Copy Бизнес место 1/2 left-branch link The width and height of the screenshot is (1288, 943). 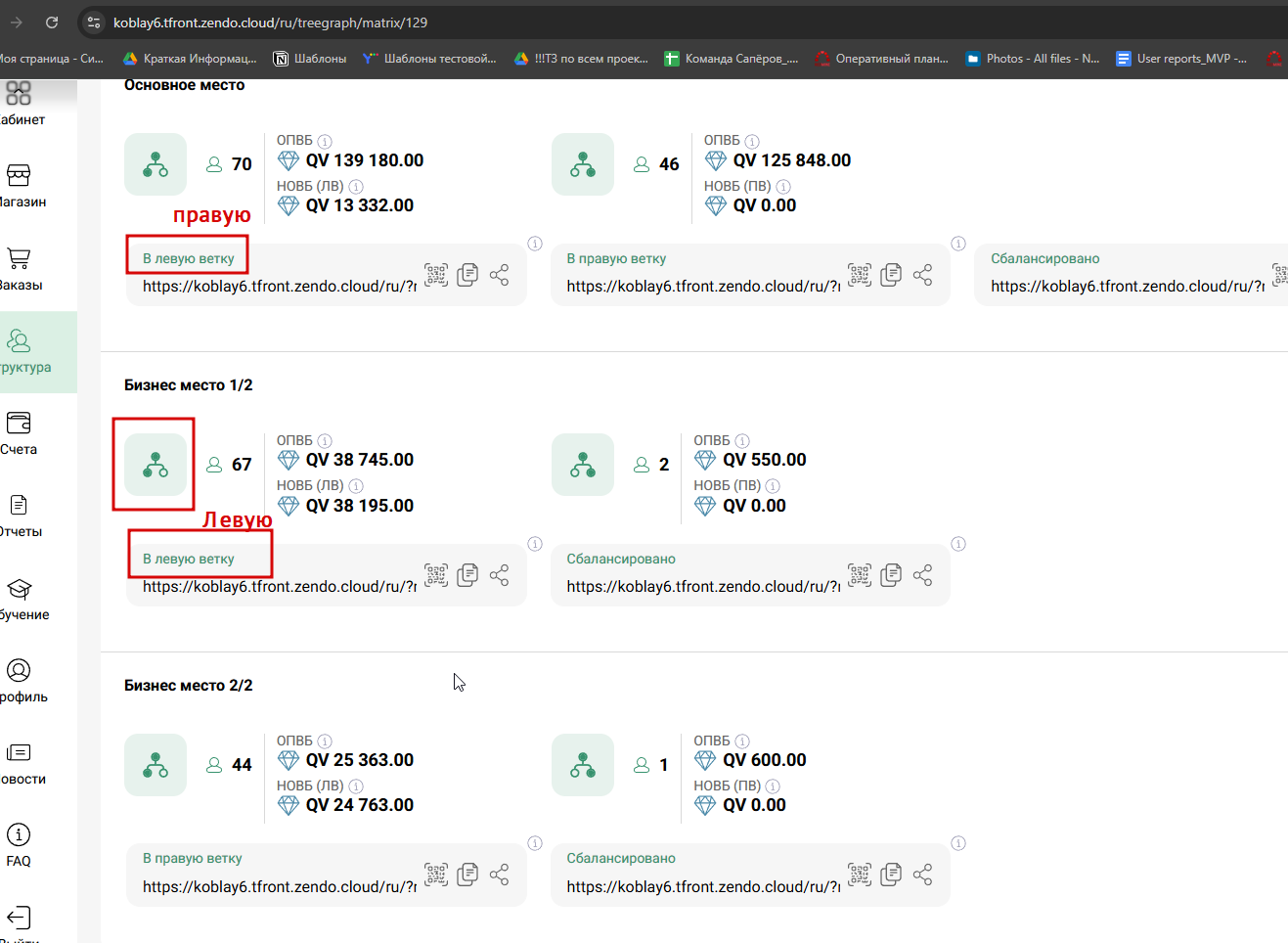(467, 575)
